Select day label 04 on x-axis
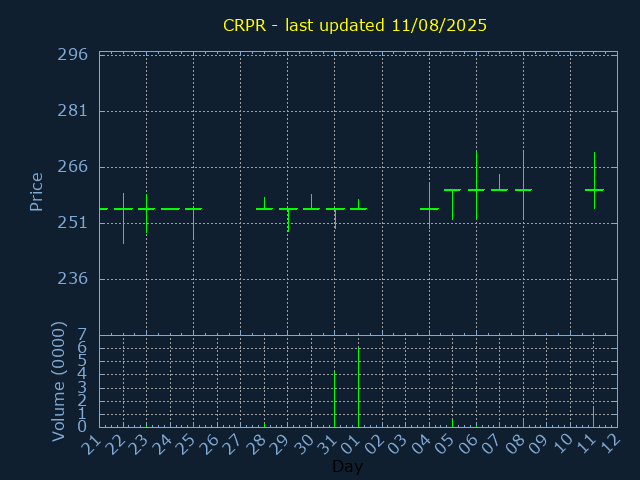 point(420,444)
